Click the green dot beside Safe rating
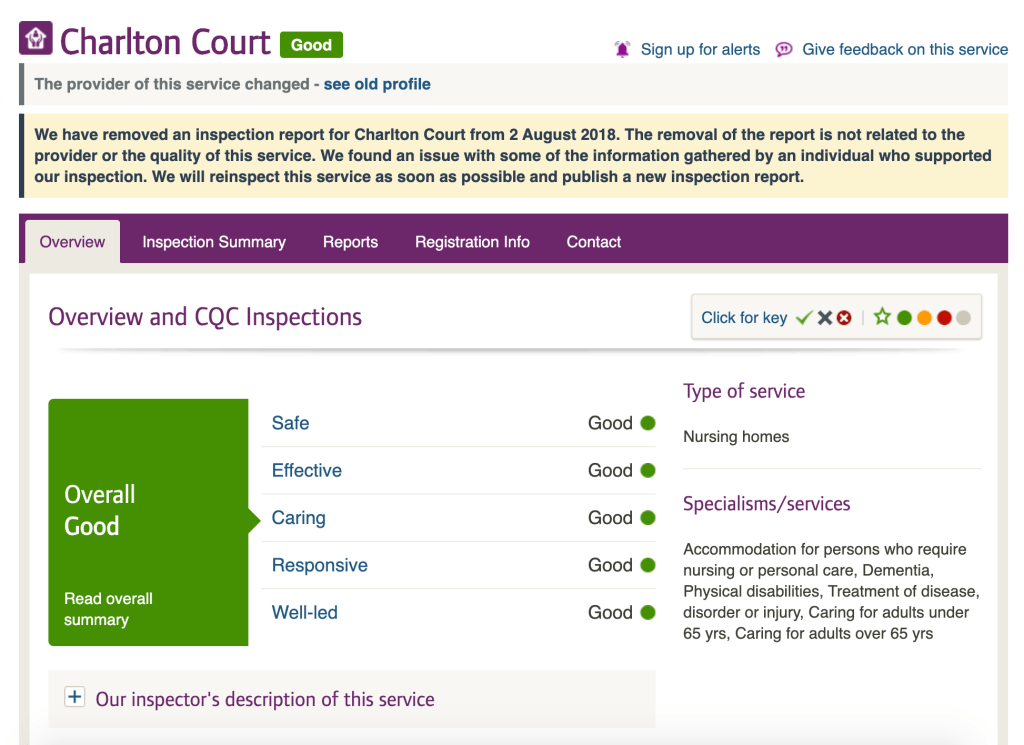This screenshot has width=1024, height=745. pos(648,423)
